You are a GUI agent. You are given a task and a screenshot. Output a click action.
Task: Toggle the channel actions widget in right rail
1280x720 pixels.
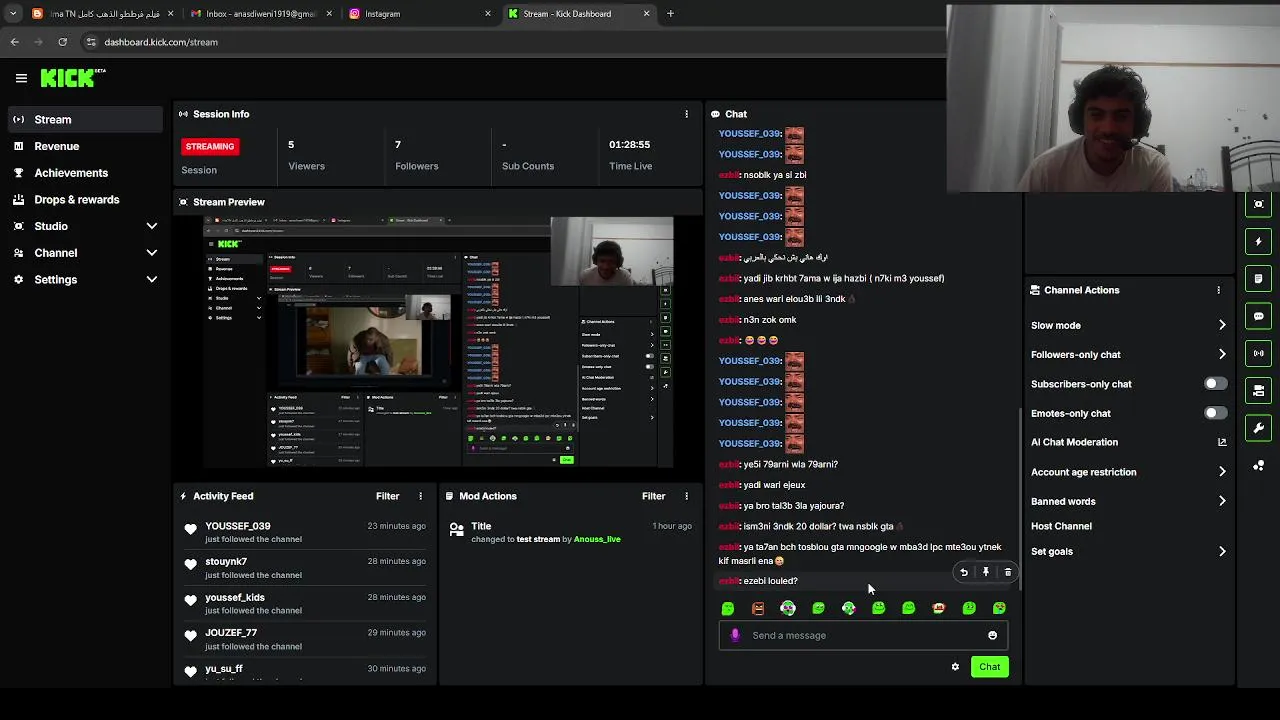pyautogui.click(x=1259, y=390)
